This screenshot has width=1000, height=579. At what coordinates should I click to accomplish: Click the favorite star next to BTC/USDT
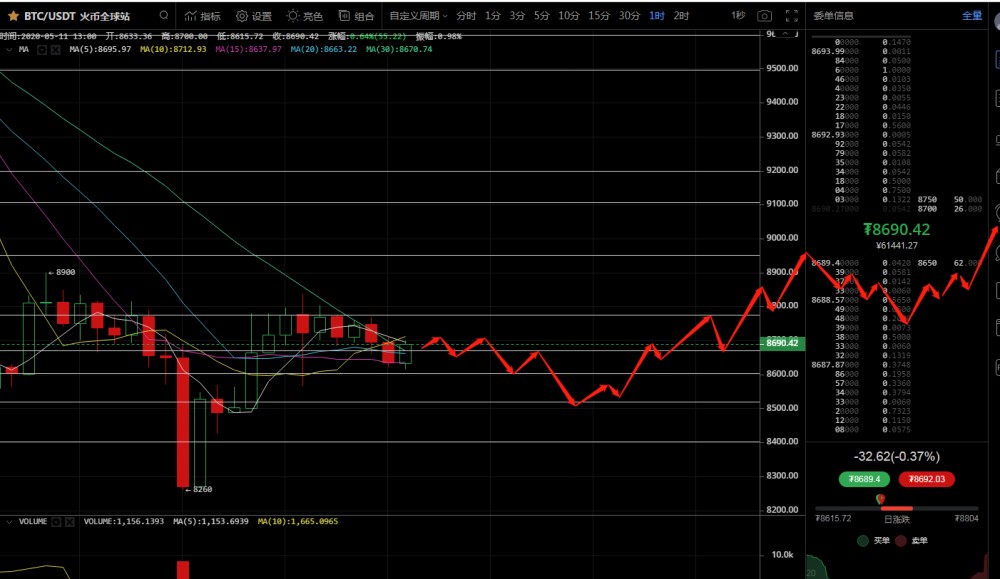13,16
